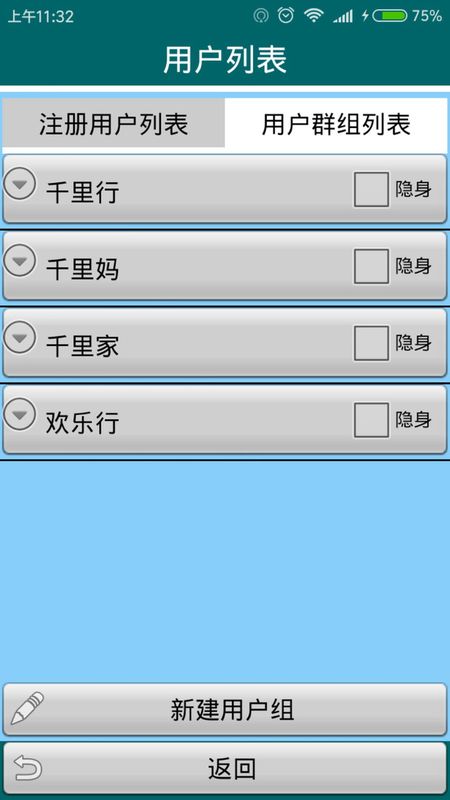The image size is (450, 800).
Task: Tap the hotspot circle icon in status bar
Action: pos(261,16)
